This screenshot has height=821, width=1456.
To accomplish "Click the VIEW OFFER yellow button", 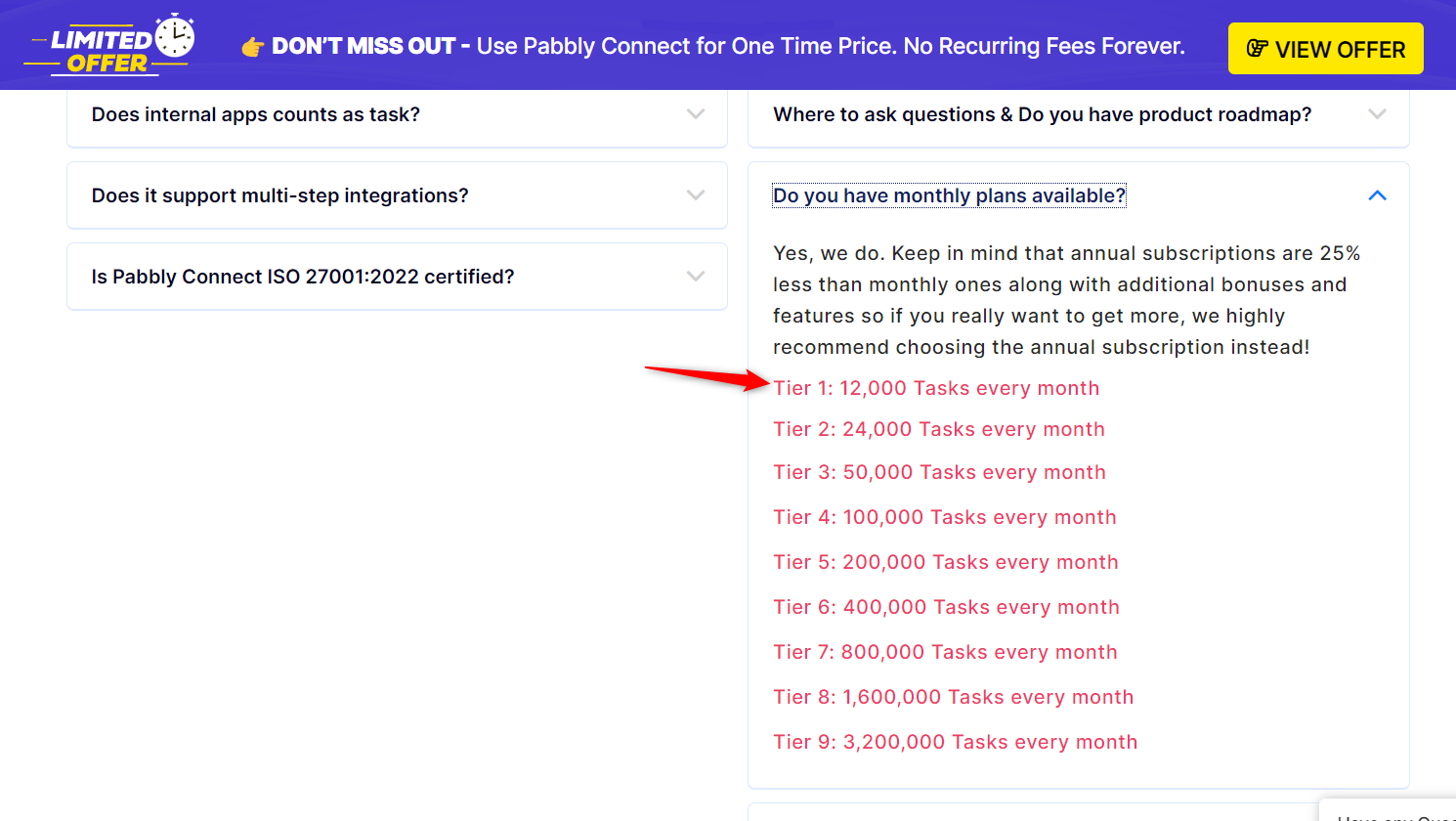I will (1325, 49).
